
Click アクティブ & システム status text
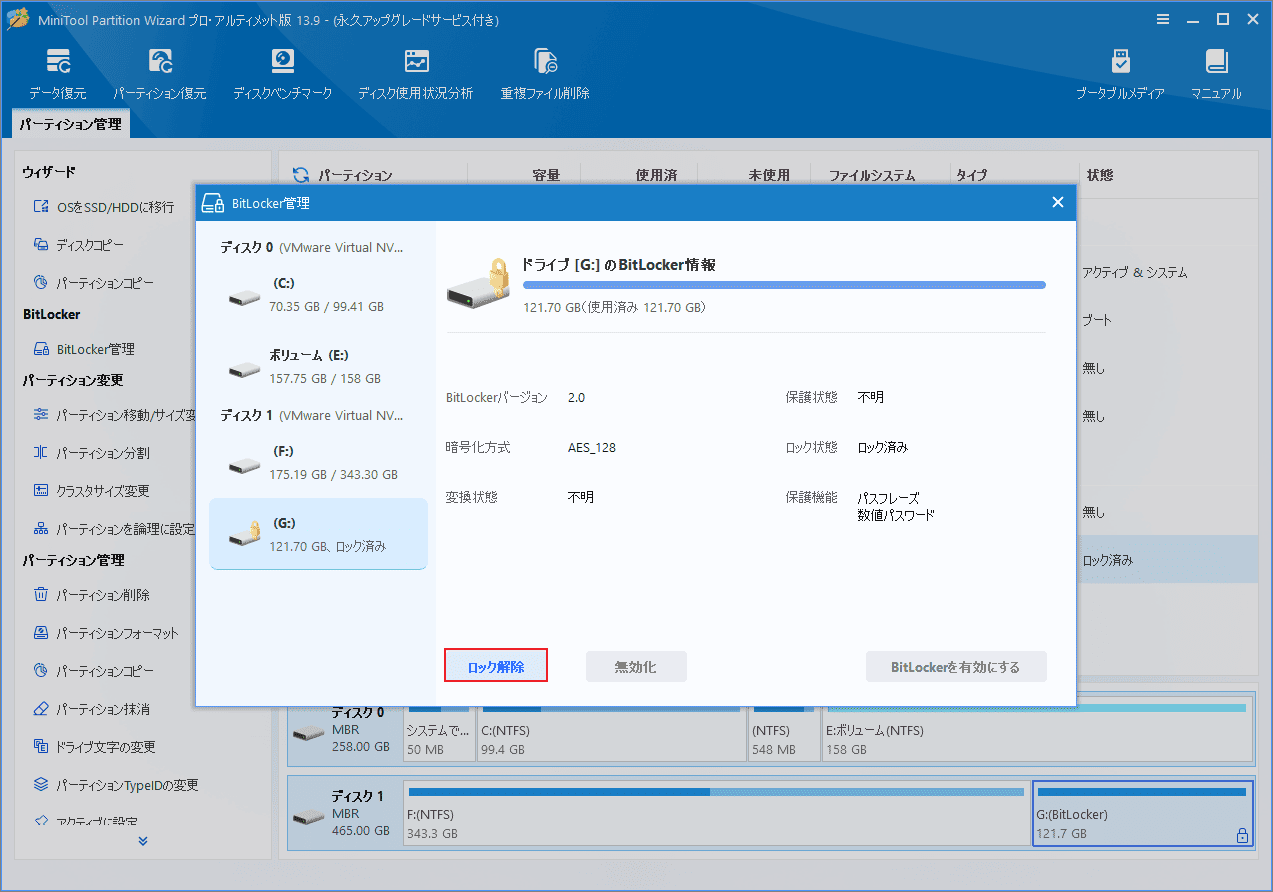tap(1135, 273)
